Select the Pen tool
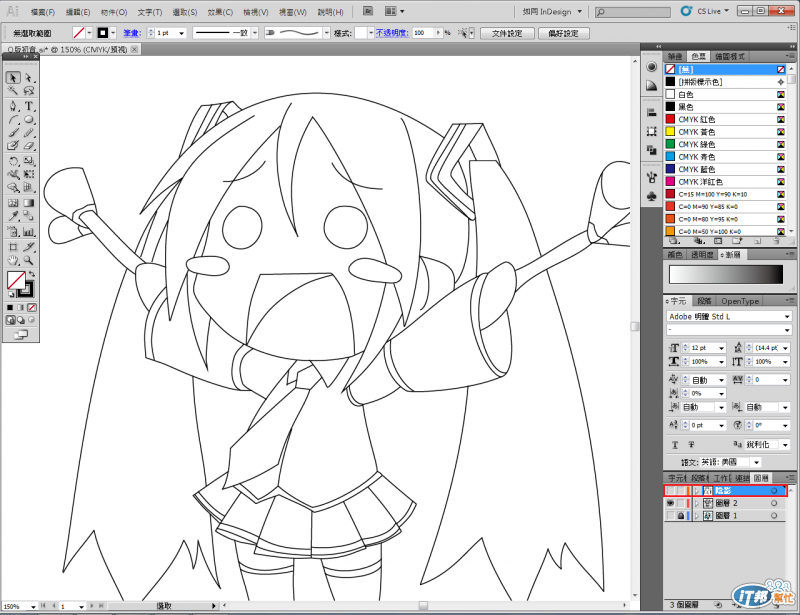 13,106
